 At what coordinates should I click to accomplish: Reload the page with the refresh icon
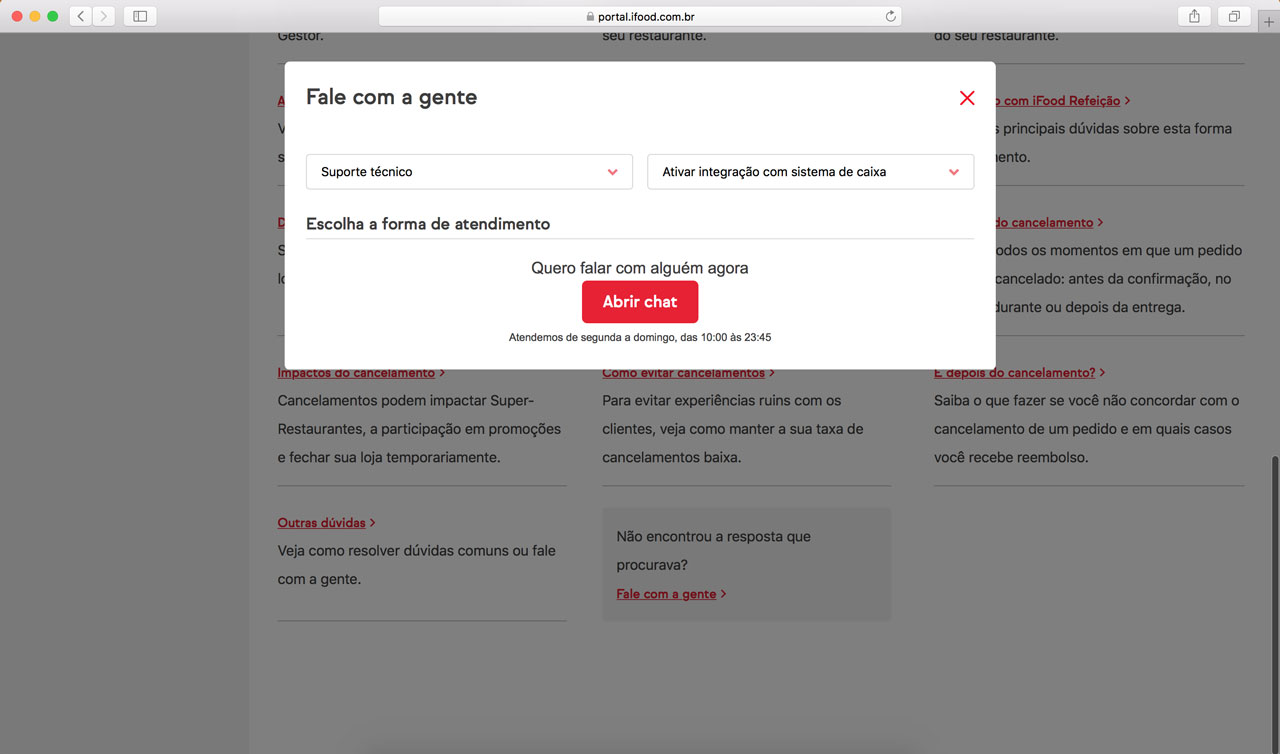891,16
